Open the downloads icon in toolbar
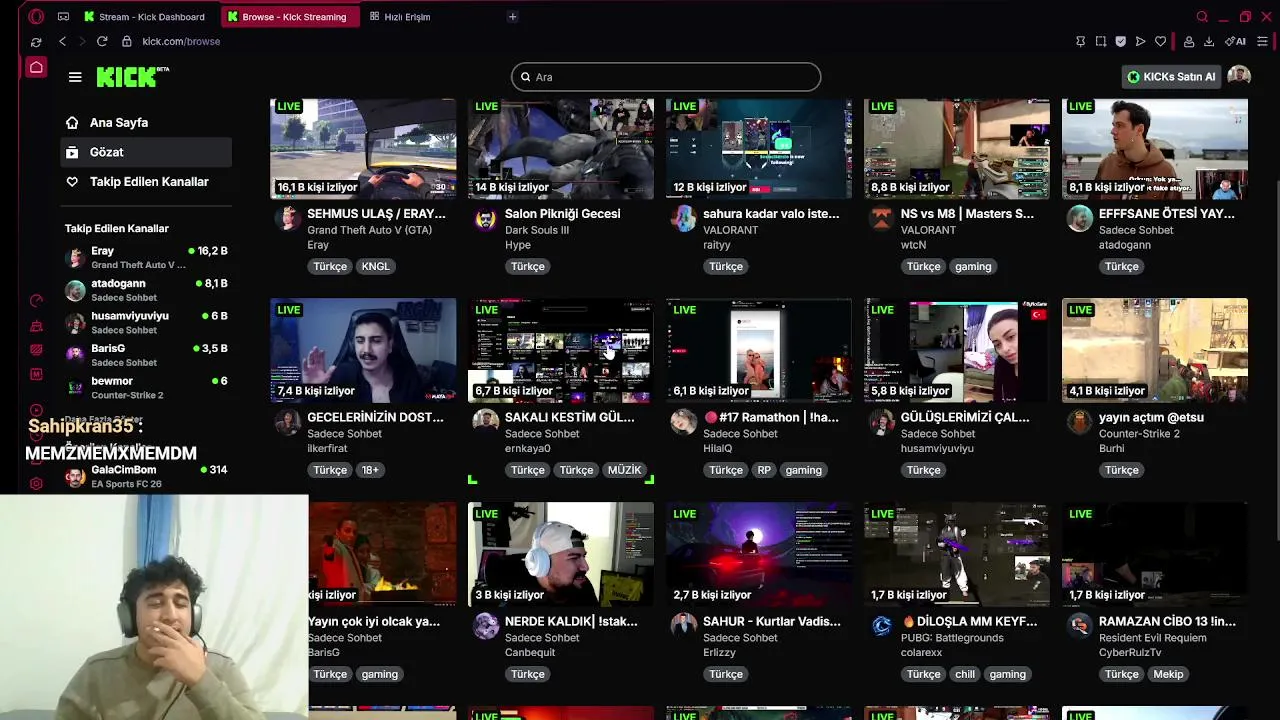The width and height of the screenshot is (1280, 720). coord(1209,41)
